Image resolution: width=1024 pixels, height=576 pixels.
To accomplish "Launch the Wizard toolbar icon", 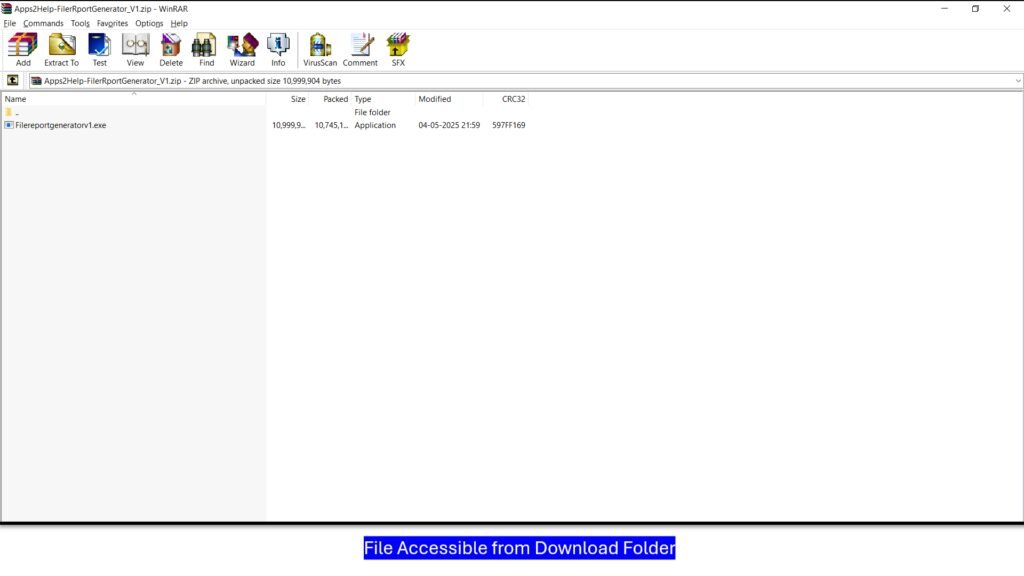I will [x=242, y=49].
